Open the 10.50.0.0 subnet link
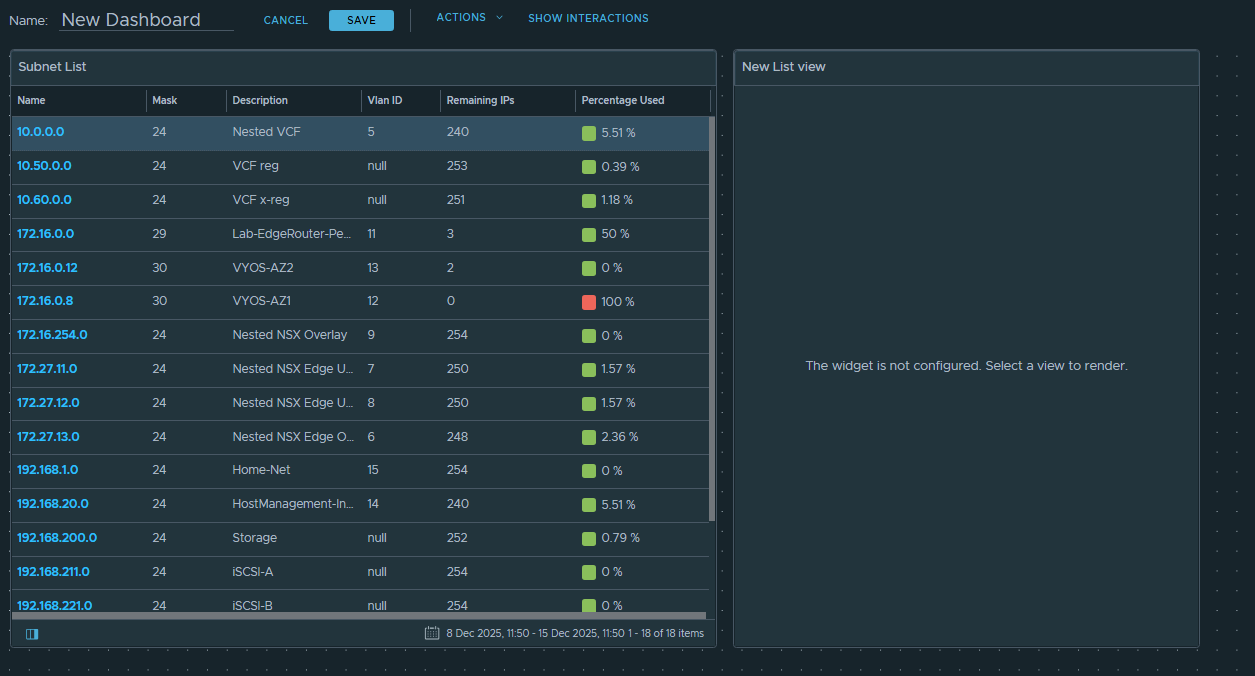 click(x=44, y=166)
